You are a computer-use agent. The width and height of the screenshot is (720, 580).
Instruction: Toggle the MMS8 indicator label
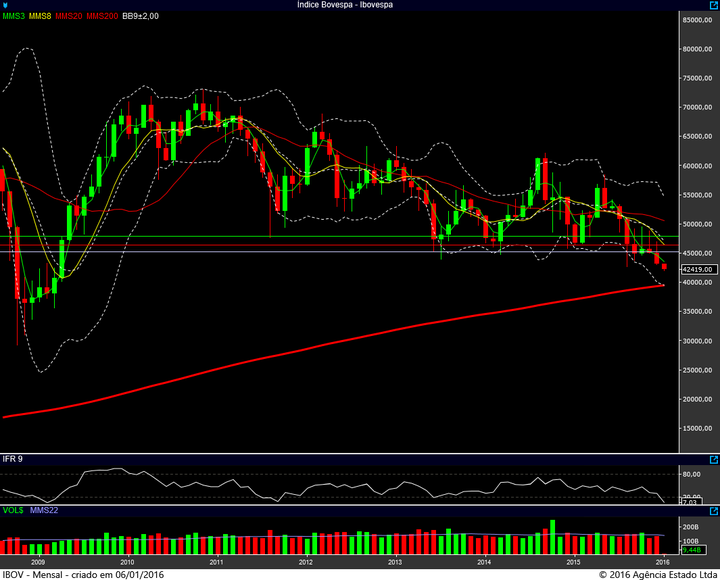(41, 17)
